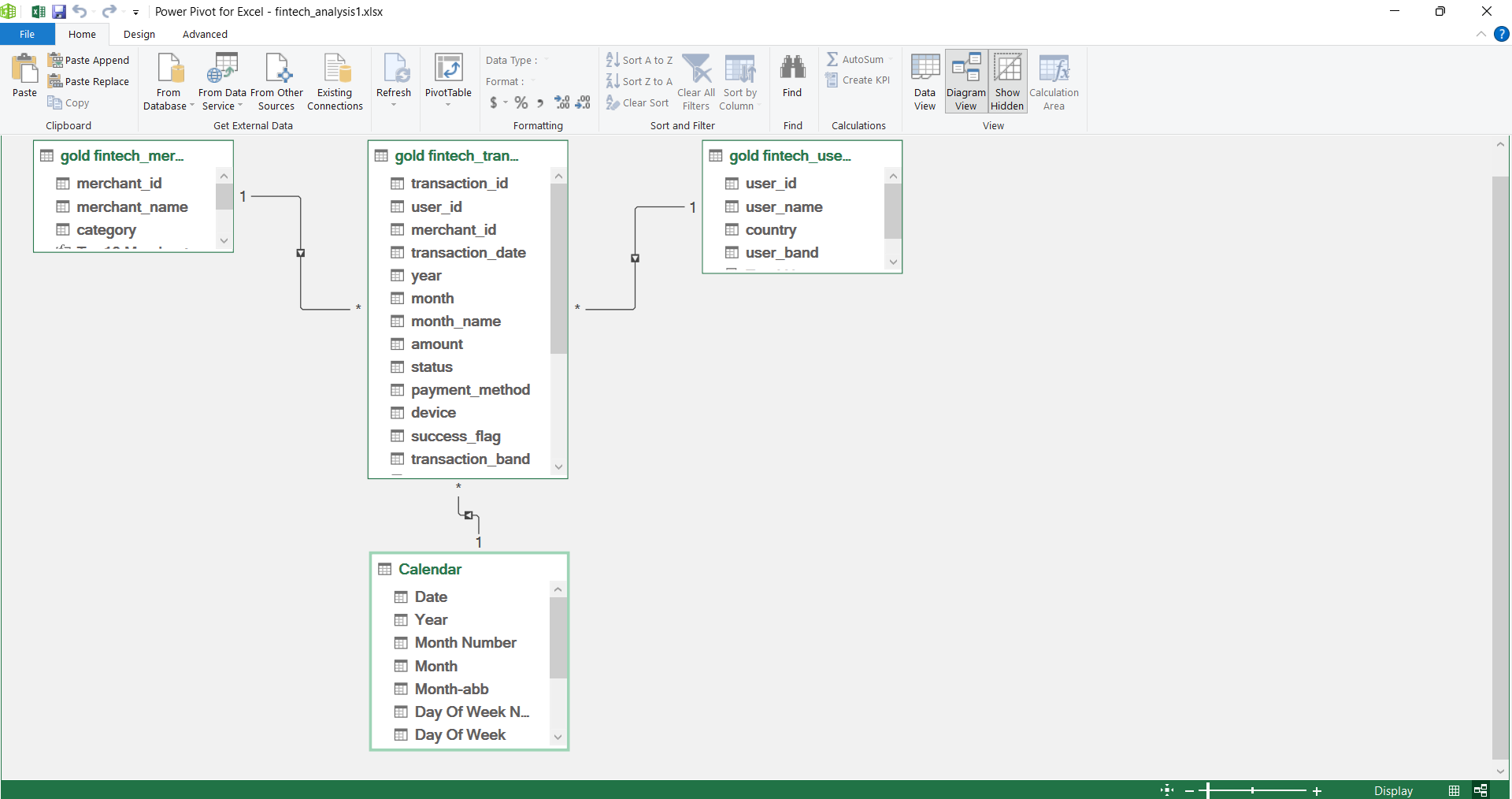Select payment_method field
This screenshot has width=1512, height=799.
[470, 389]
